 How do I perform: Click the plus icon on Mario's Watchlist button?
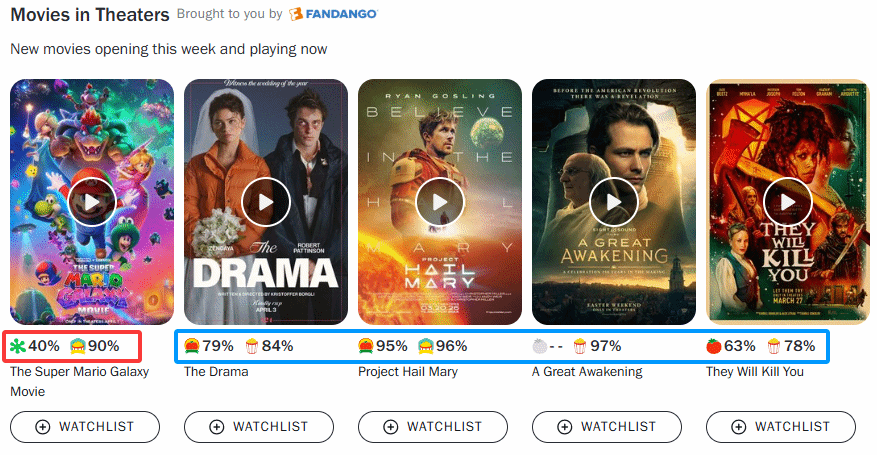pos(43,427)
